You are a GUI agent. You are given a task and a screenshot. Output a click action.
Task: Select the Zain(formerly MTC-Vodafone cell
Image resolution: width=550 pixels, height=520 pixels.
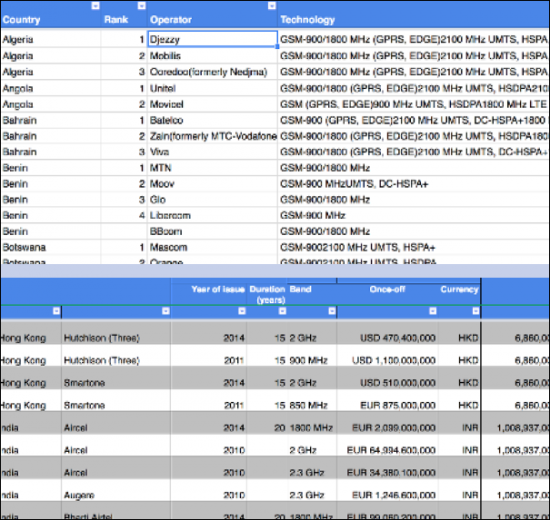coord(212,136)
